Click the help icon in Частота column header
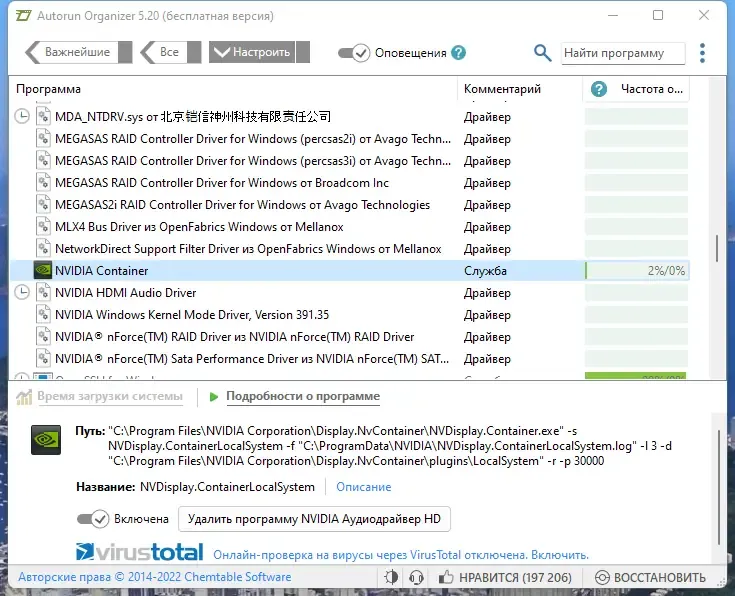 (599, 89)
